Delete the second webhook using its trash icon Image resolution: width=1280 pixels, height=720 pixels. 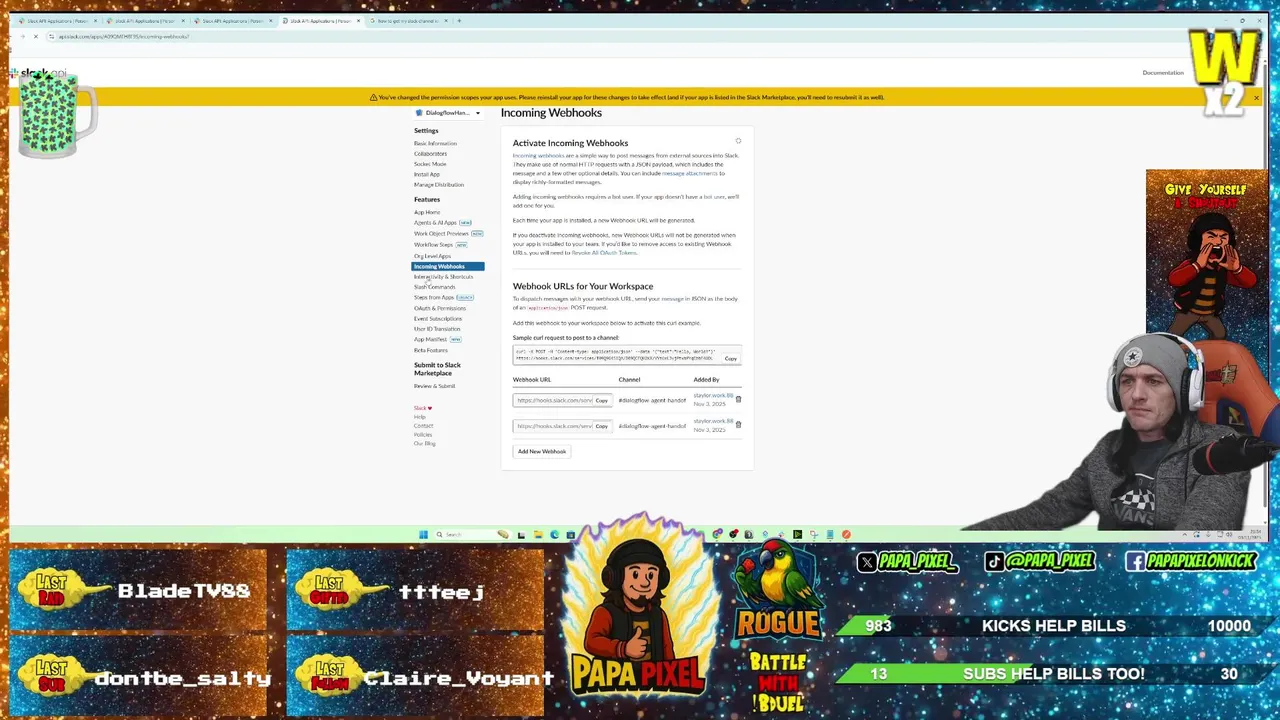[738, 425]
